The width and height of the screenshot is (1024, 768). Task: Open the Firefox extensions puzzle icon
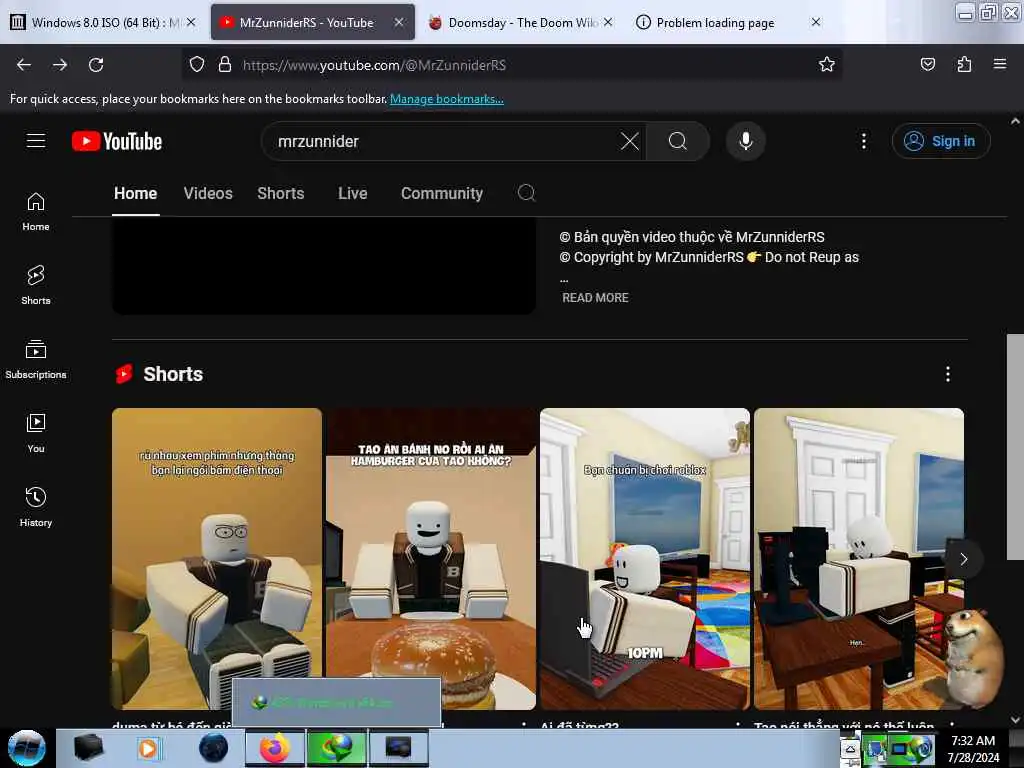(x=964, y=65)
